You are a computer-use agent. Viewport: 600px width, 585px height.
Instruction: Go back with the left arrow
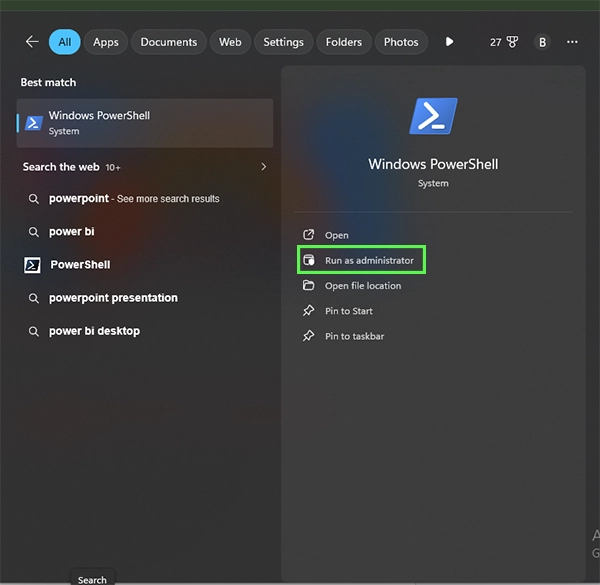click(32, 42)
